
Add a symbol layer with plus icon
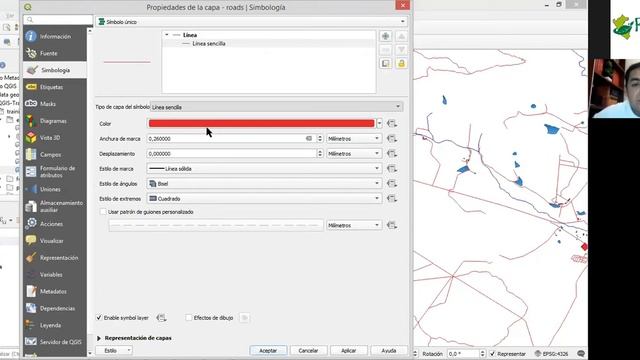(x=385, y=36)
